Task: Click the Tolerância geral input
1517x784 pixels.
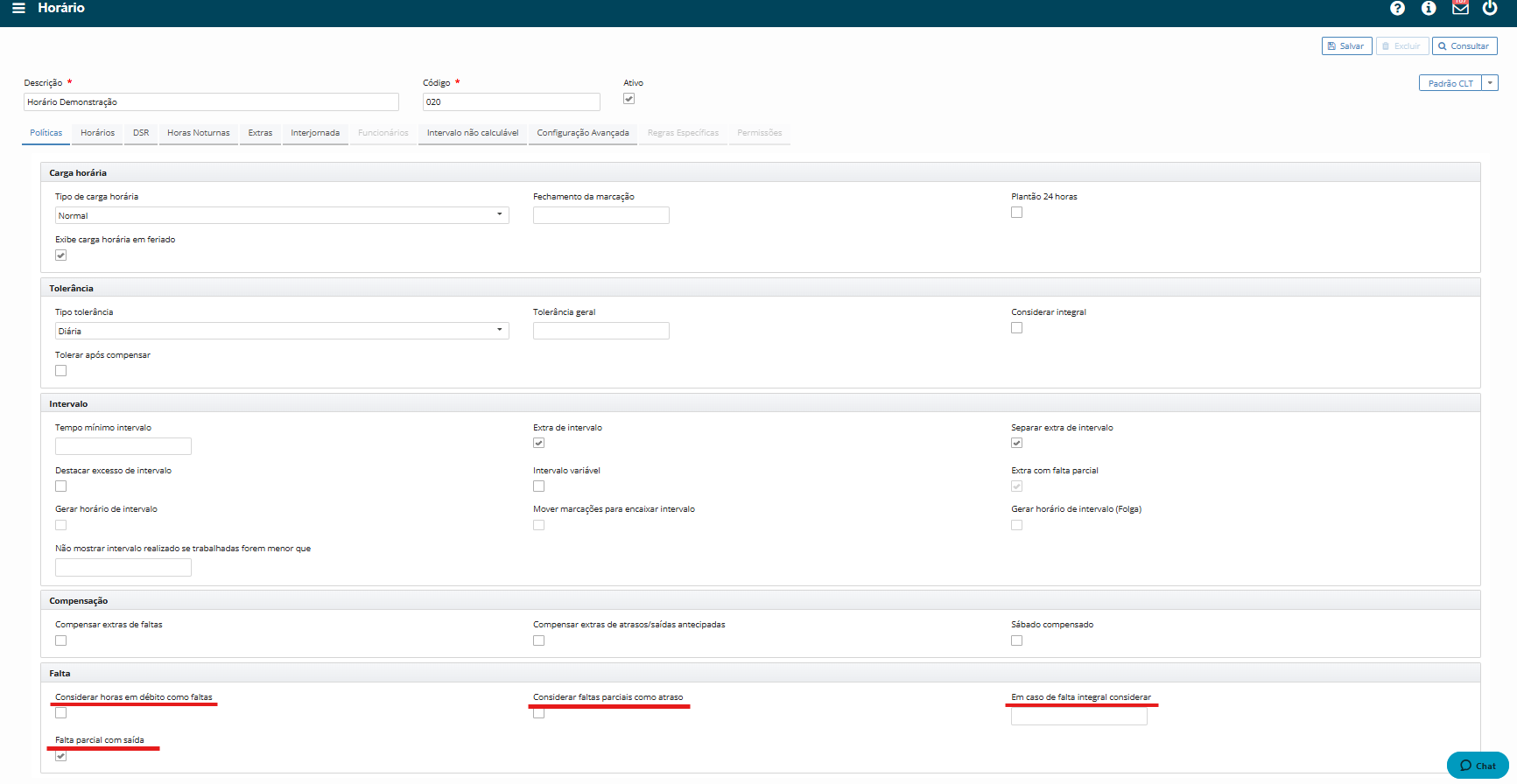Action: pos(601,331)
